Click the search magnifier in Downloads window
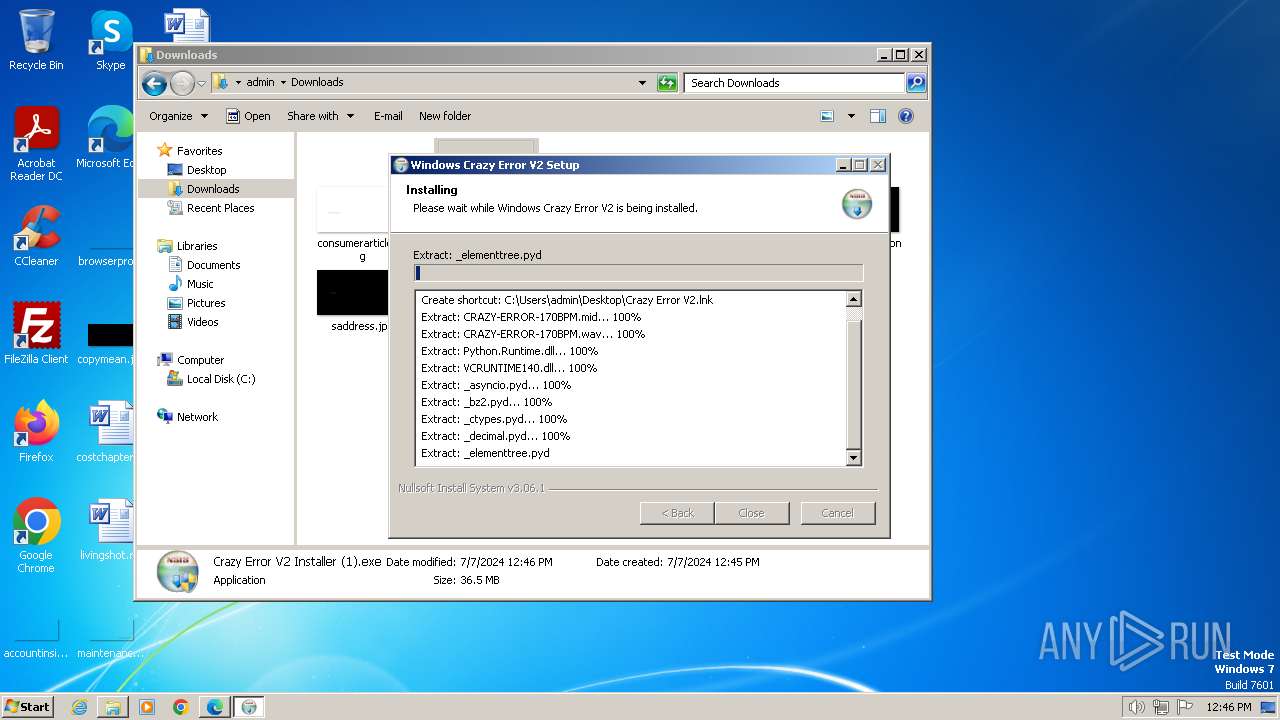 pos(916,83)
